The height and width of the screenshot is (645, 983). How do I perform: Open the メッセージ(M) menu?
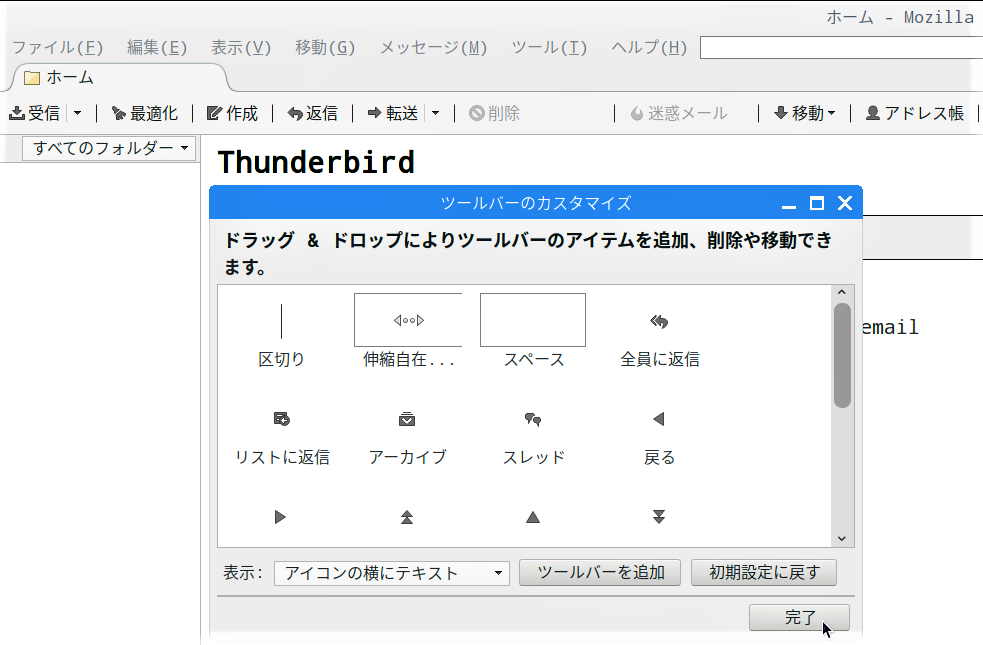433,48
